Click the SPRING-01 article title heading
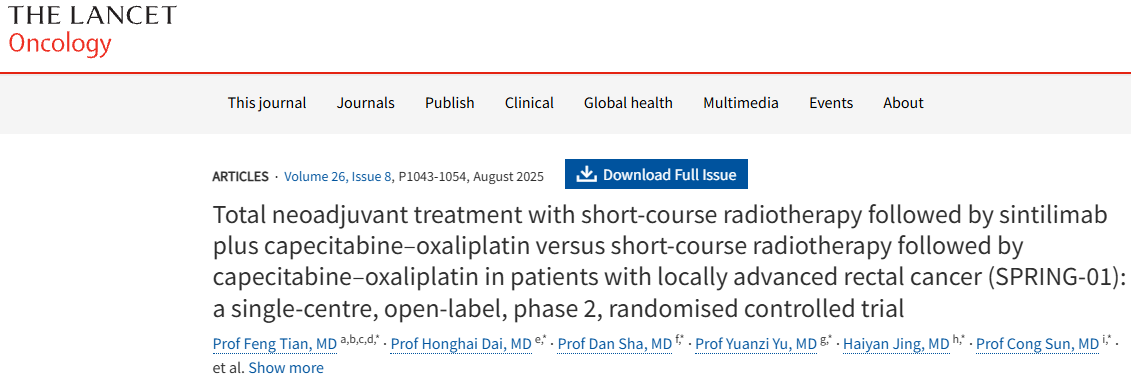Screen dimensions: 1131x378 coord(669,263)
